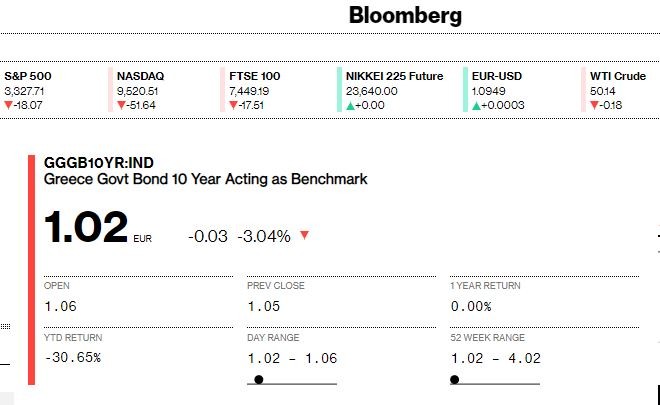View the EUR-USD currency ticker
This screenshot has width=660, height=405.
pos(498,75)
